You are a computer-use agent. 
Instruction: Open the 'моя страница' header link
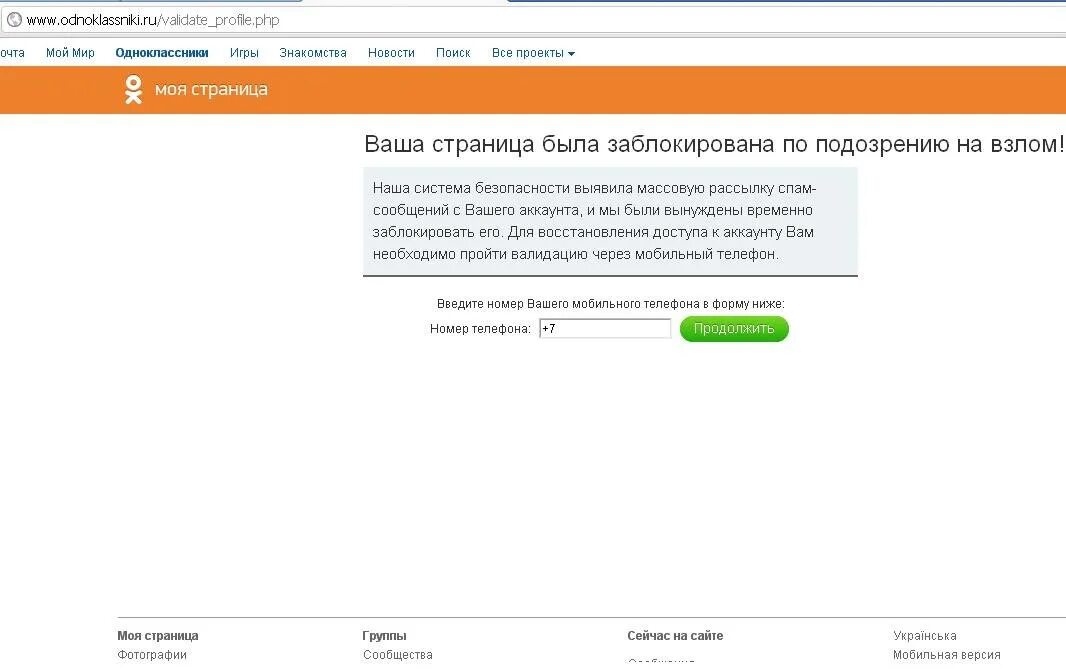(211, 90)
